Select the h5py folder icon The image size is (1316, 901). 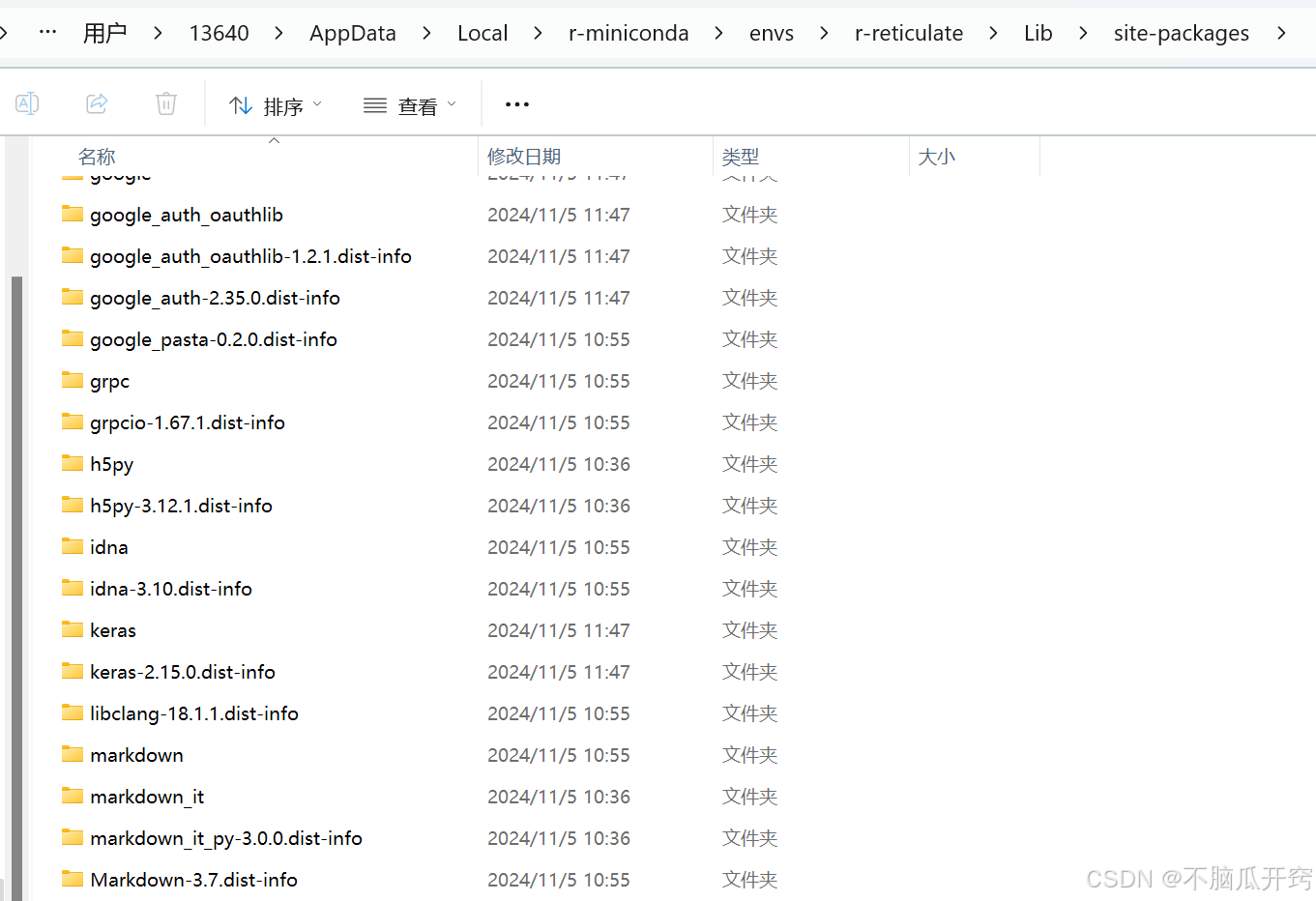coord(73,463)
